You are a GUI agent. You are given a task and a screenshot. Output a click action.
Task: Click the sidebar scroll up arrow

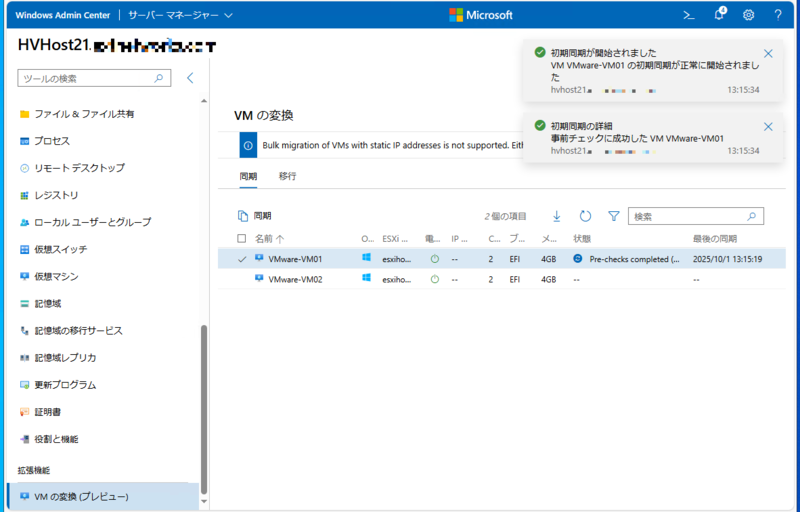[x=204, y=101]
